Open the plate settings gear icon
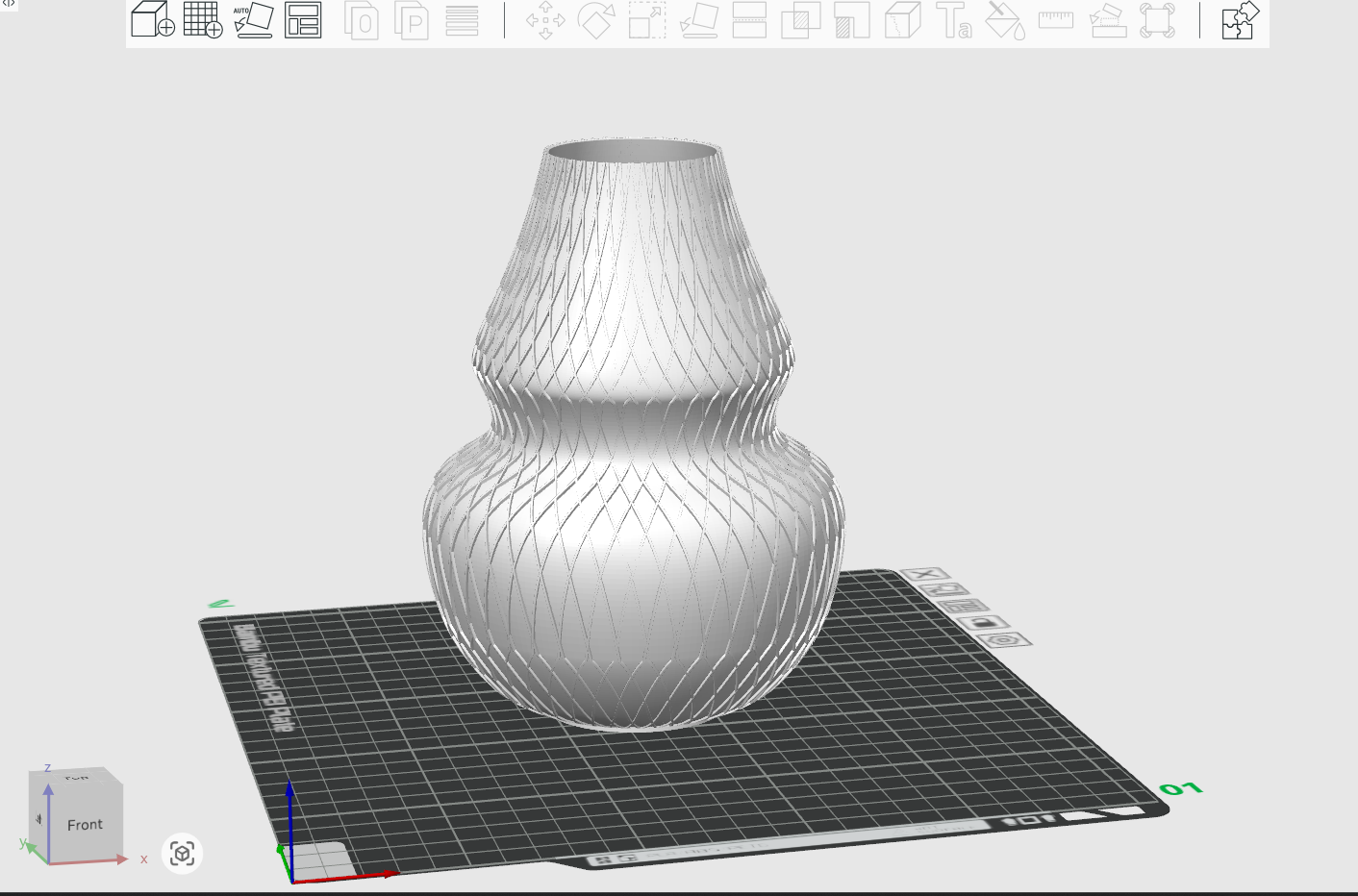Image resolution: width=1358 pixels, height=896 pixels. click(x=1004, y=640)
